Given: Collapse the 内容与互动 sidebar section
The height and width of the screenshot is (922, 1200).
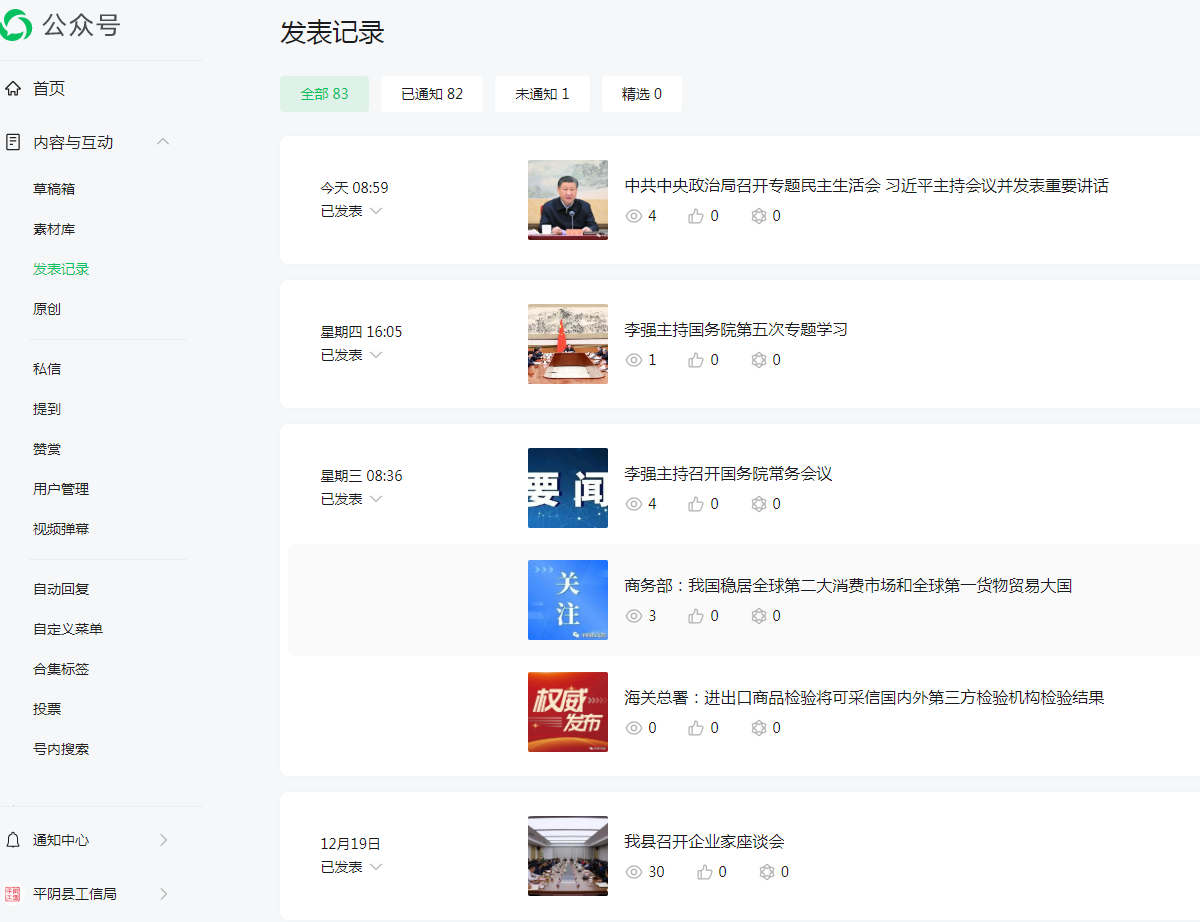Looking at the screenshot, I should [x=163, y=142].
